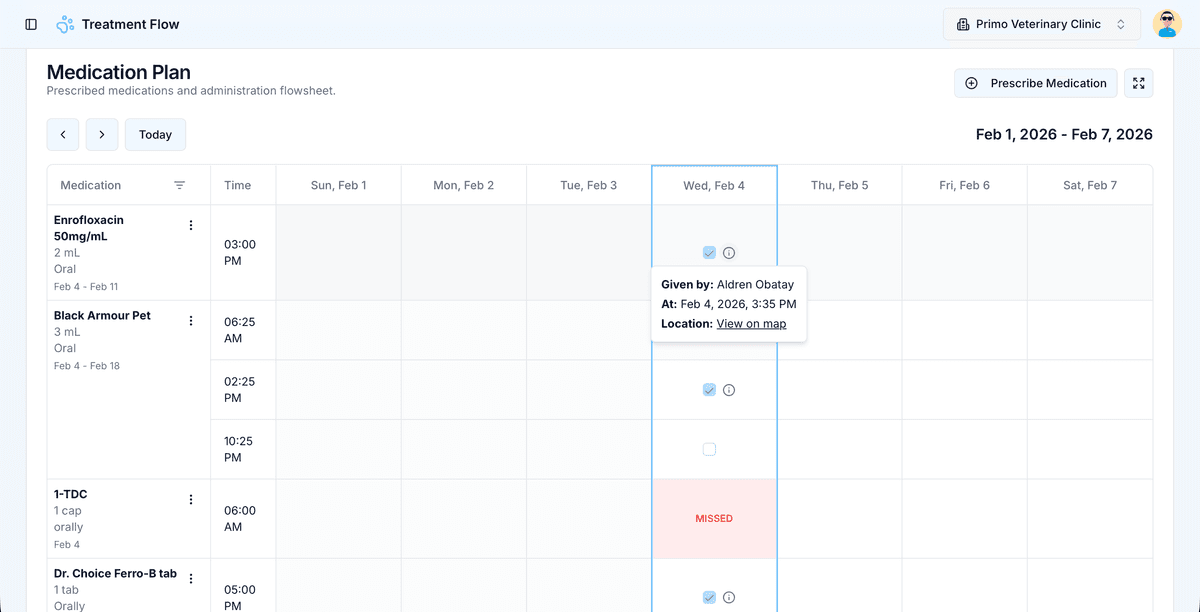Open the options menu for Black Armour Pet

coord(191,319)
